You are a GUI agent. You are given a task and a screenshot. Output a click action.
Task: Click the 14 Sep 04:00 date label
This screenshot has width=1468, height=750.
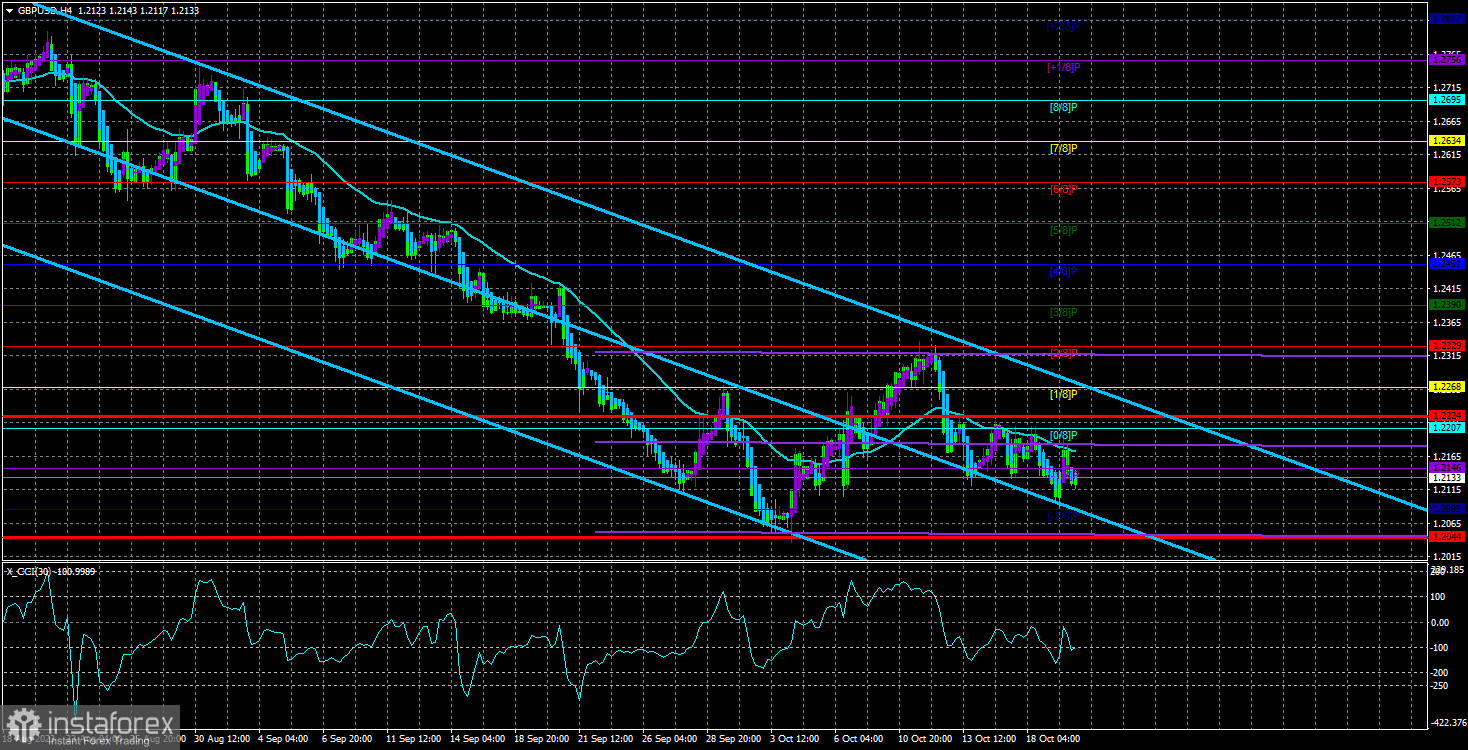coord(478,740)
